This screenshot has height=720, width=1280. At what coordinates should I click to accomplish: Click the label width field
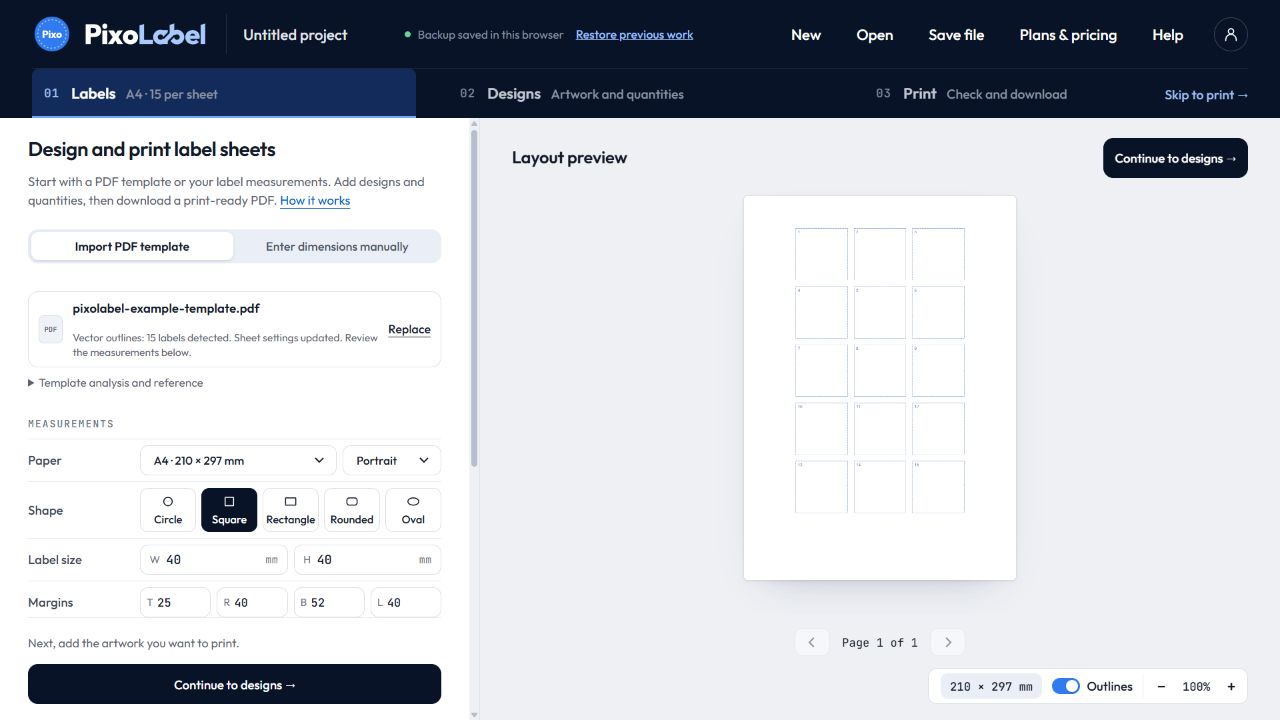214,560
